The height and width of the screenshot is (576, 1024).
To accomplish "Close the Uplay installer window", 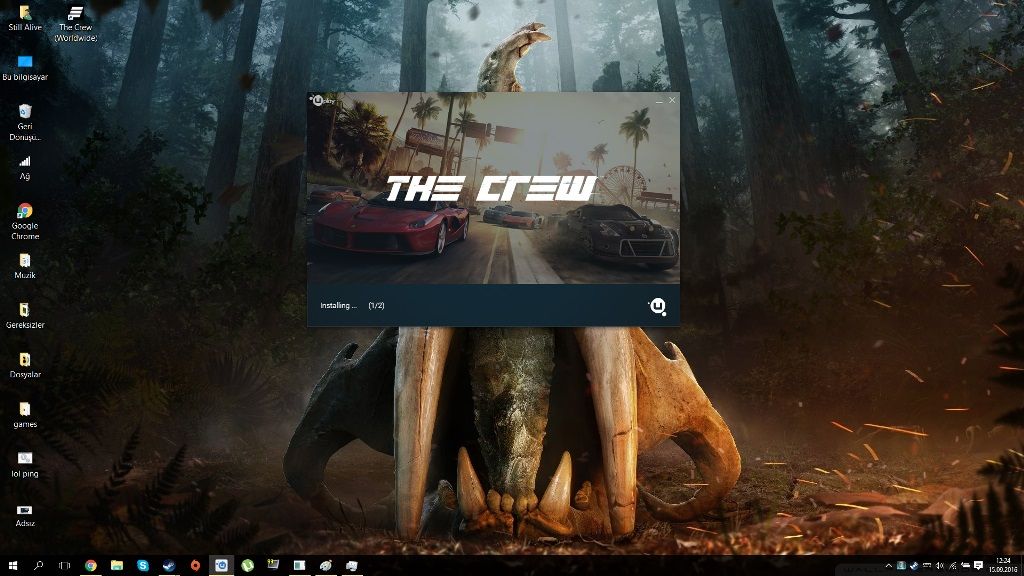I will pyautogui.click(x=672, y=101).
